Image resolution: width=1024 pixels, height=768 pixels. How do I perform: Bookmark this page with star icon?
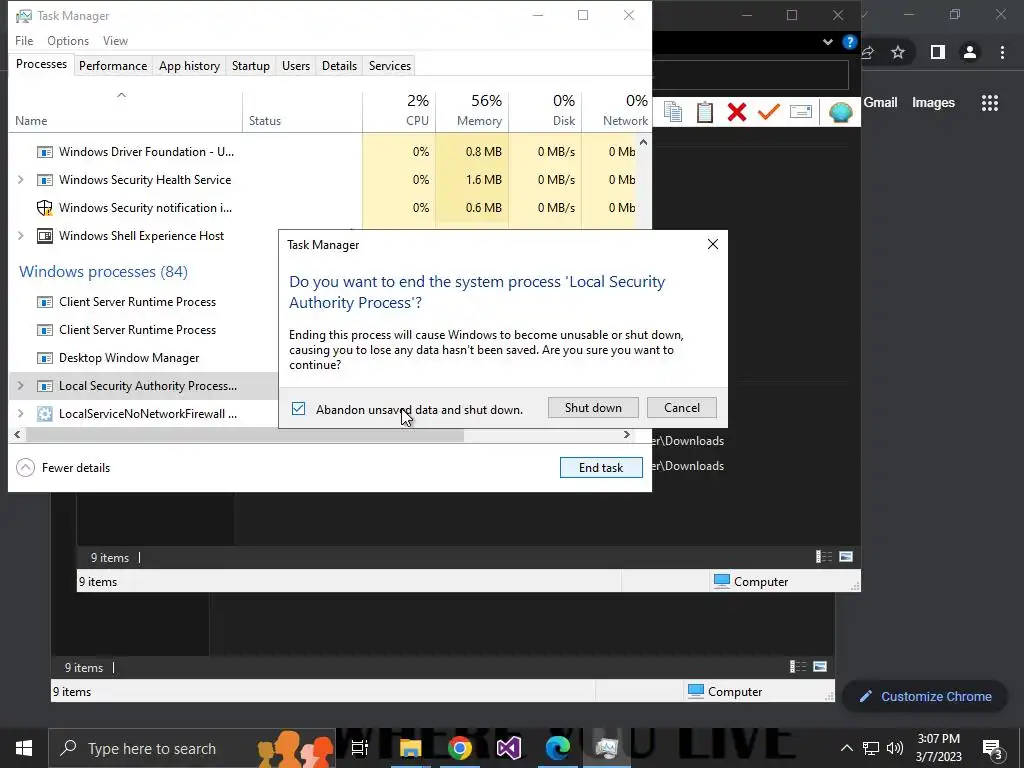click(x=898, y=52)
